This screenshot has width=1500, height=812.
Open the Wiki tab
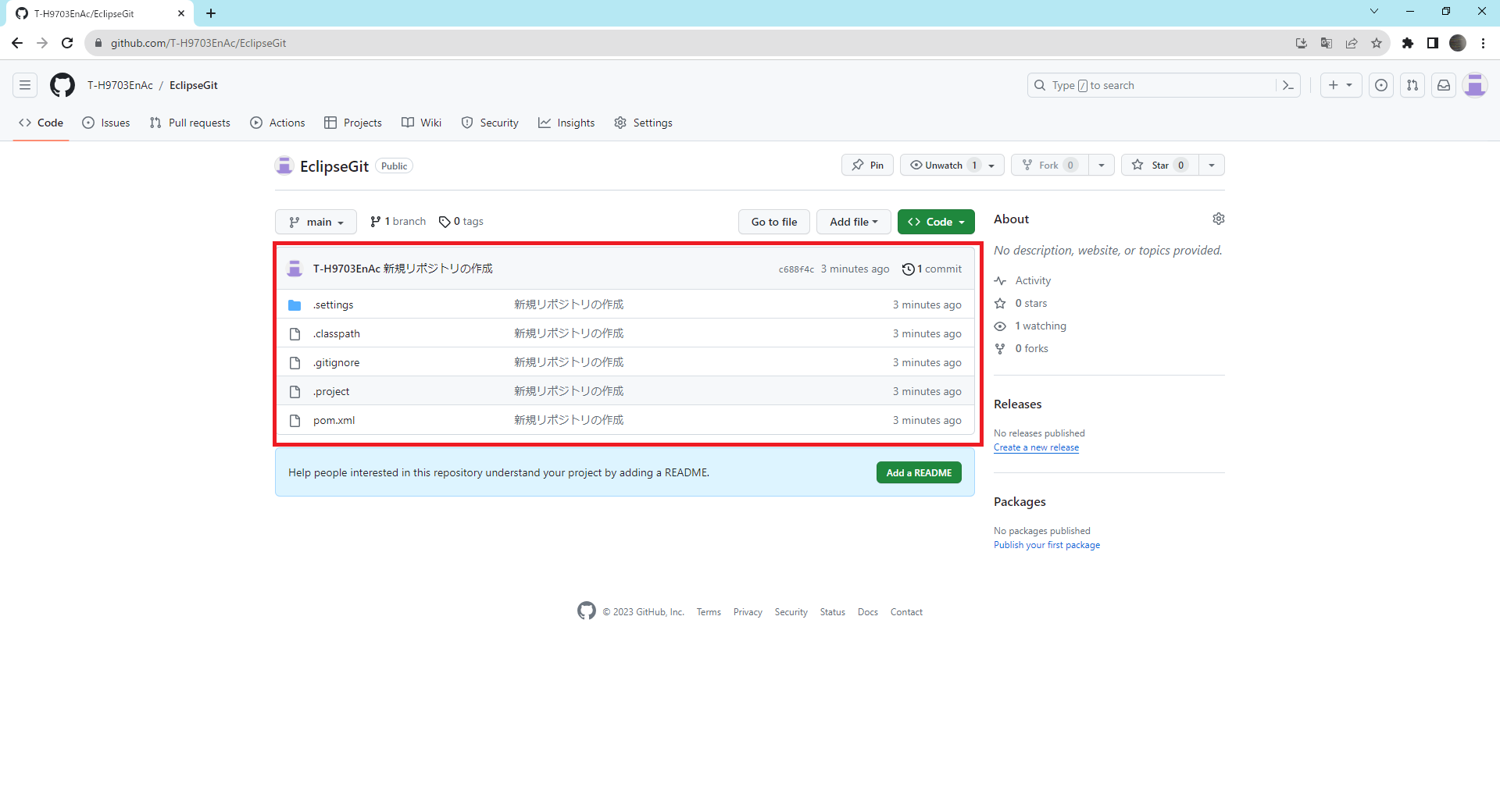click(x=422, y=123)
